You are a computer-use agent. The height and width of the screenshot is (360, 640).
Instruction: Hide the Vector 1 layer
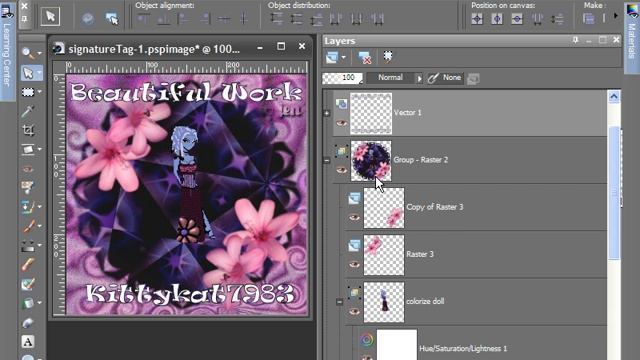click(341, 122)
